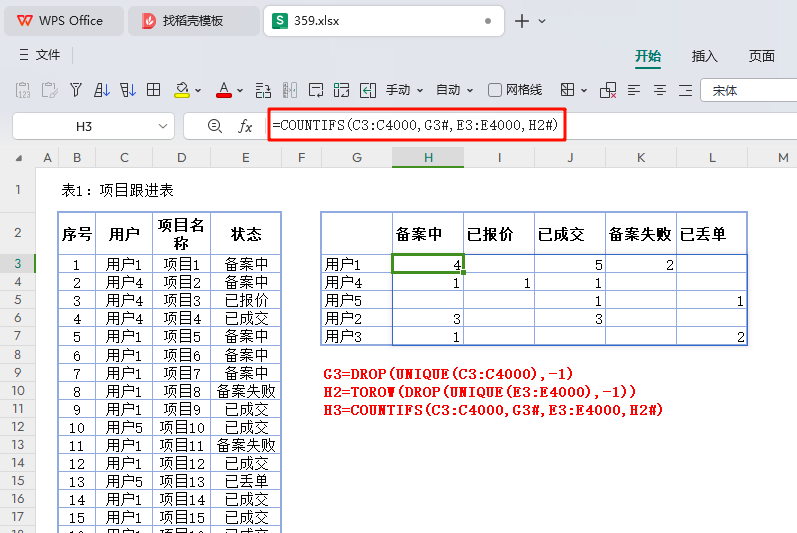Click the 项目13 cell
Screen dimensions: 797x533
(x=181, y=481)
